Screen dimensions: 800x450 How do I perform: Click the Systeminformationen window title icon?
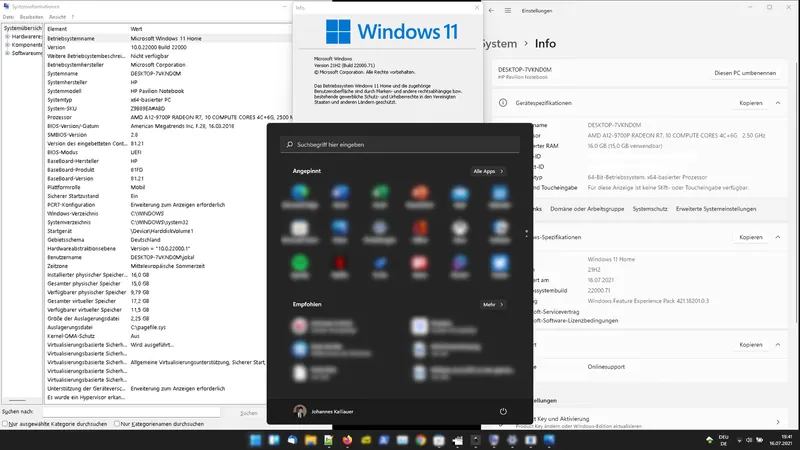click(6, 6)
